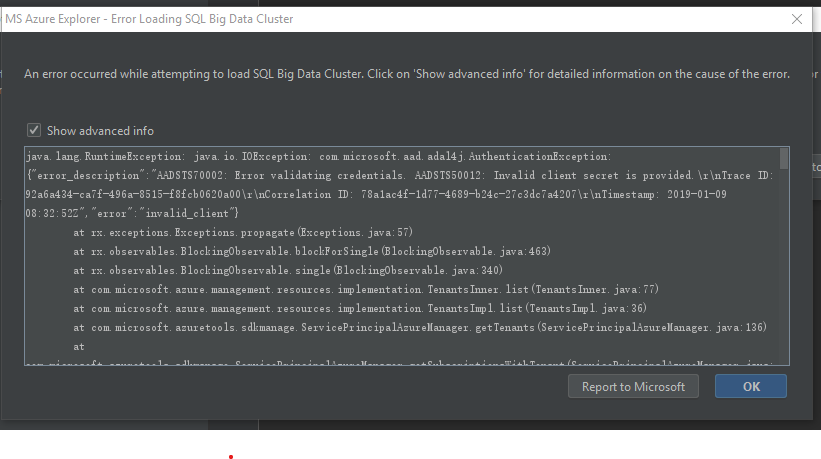Click the TenantsImpl.list stack line

360,308
